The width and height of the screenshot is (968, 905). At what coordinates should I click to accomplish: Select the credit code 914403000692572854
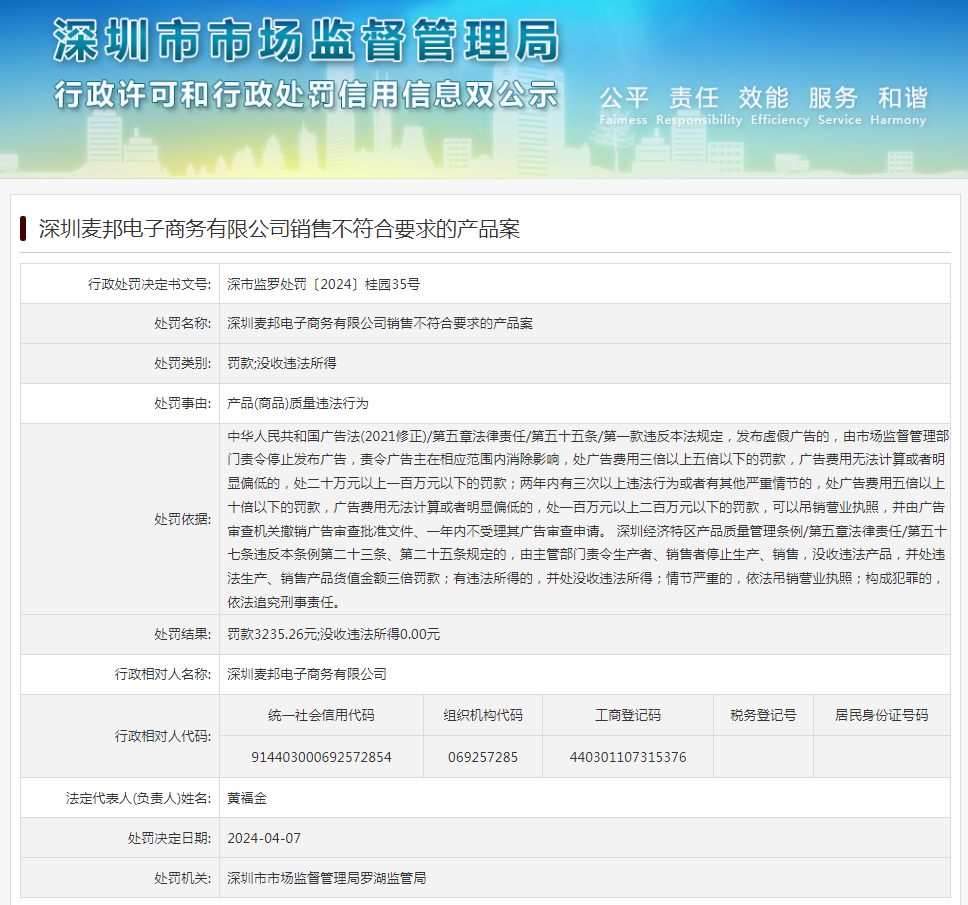tap(321, 757)
